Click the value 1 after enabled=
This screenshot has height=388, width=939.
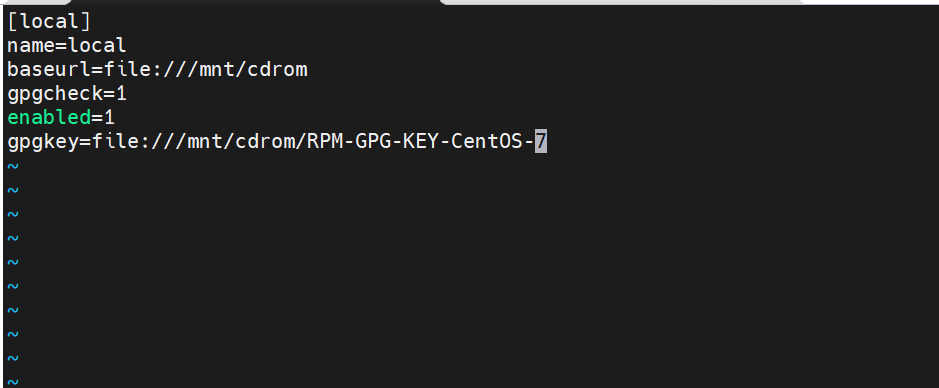coord(109,117)
